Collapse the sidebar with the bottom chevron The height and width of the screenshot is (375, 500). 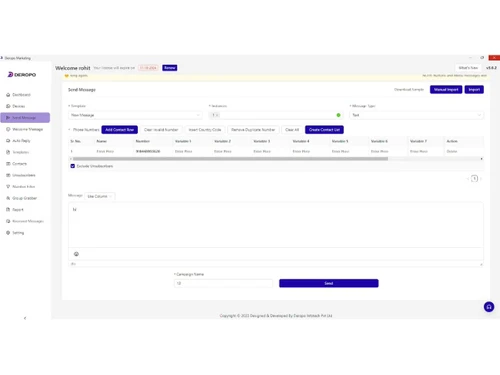pos(25,318)
